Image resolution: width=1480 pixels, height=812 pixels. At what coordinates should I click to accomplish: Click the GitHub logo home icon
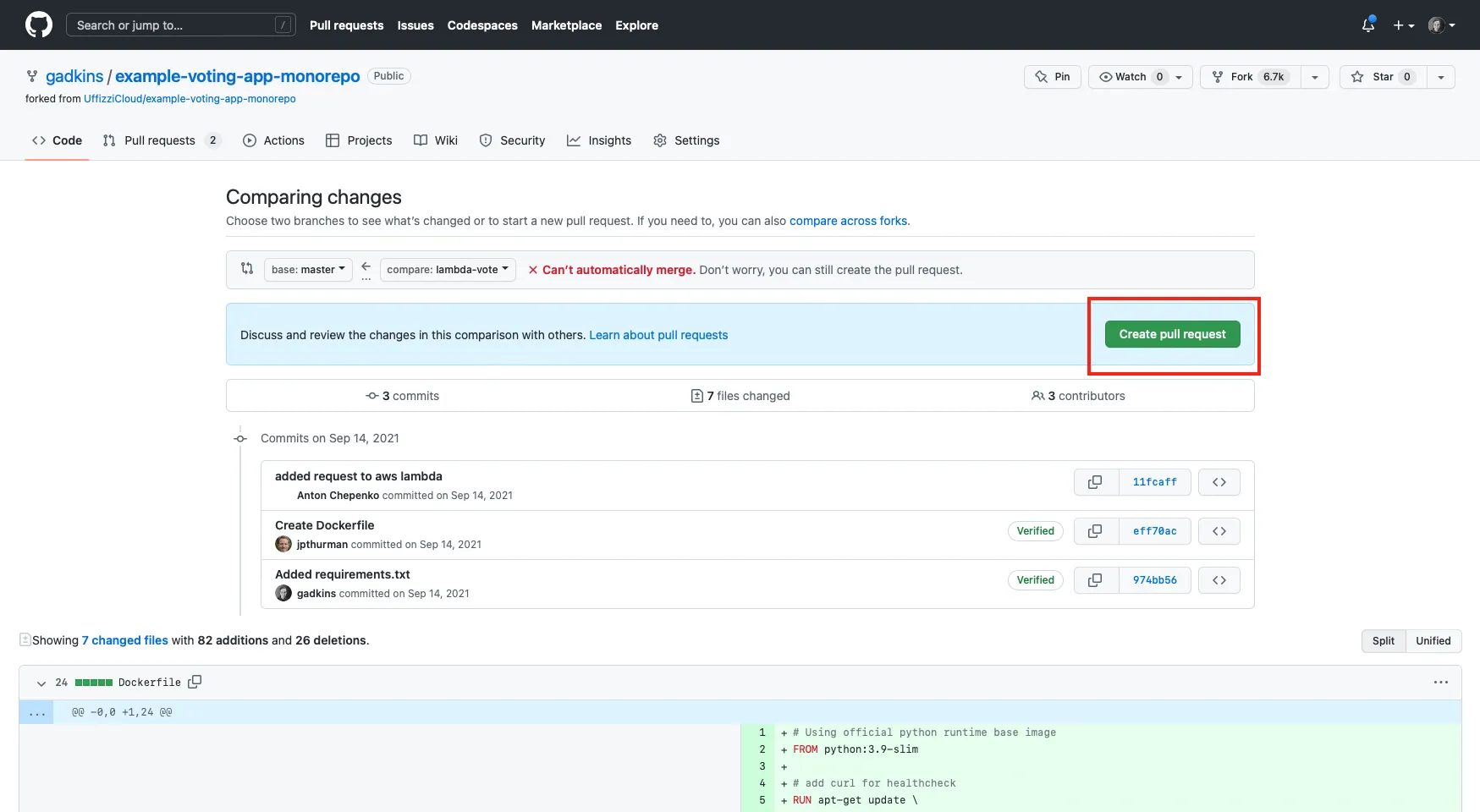tap(39, 25)
